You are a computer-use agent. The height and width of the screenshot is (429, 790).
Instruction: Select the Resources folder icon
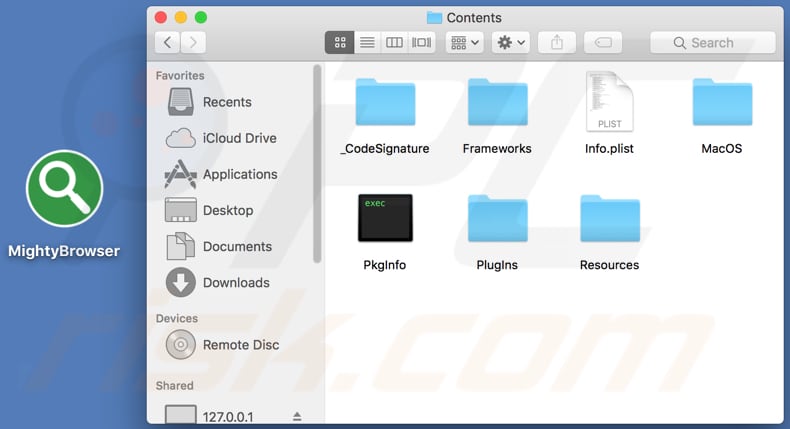coord(610,219)
